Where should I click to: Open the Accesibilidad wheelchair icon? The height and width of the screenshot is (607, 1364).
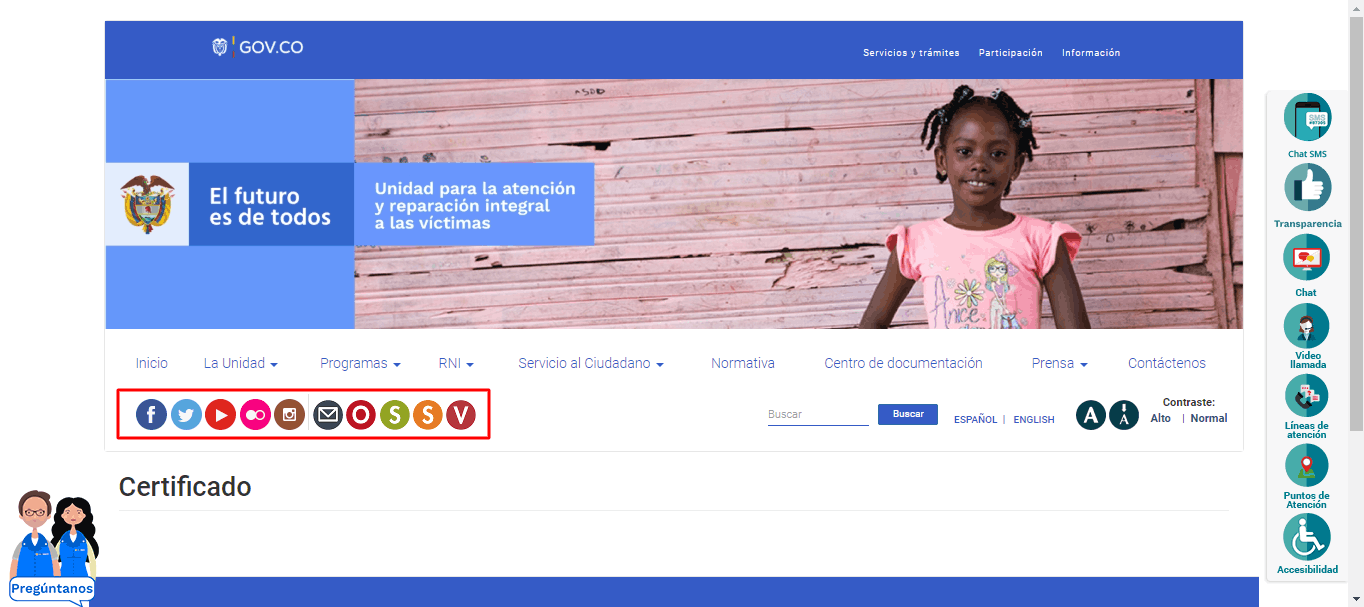tap(1306, 537)
